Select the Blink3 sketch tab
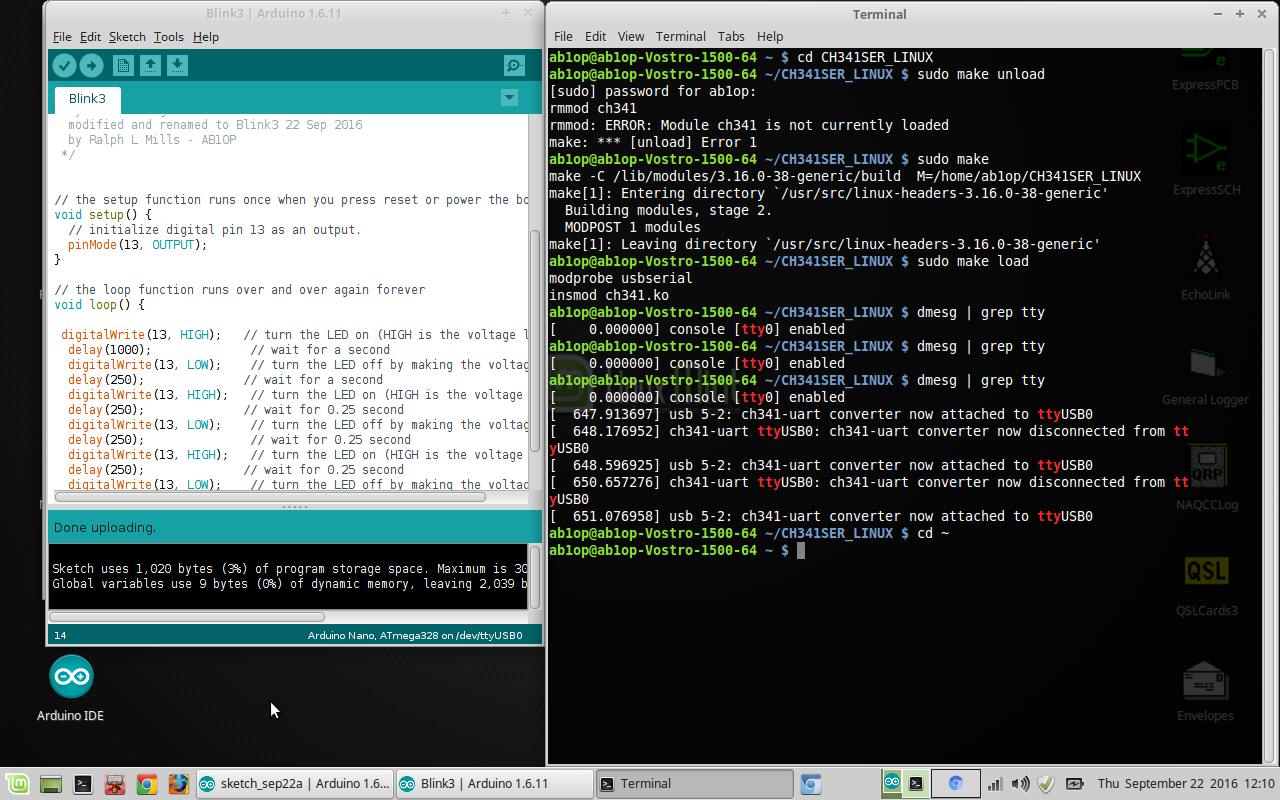The image size is (1280, 800). 87,99
